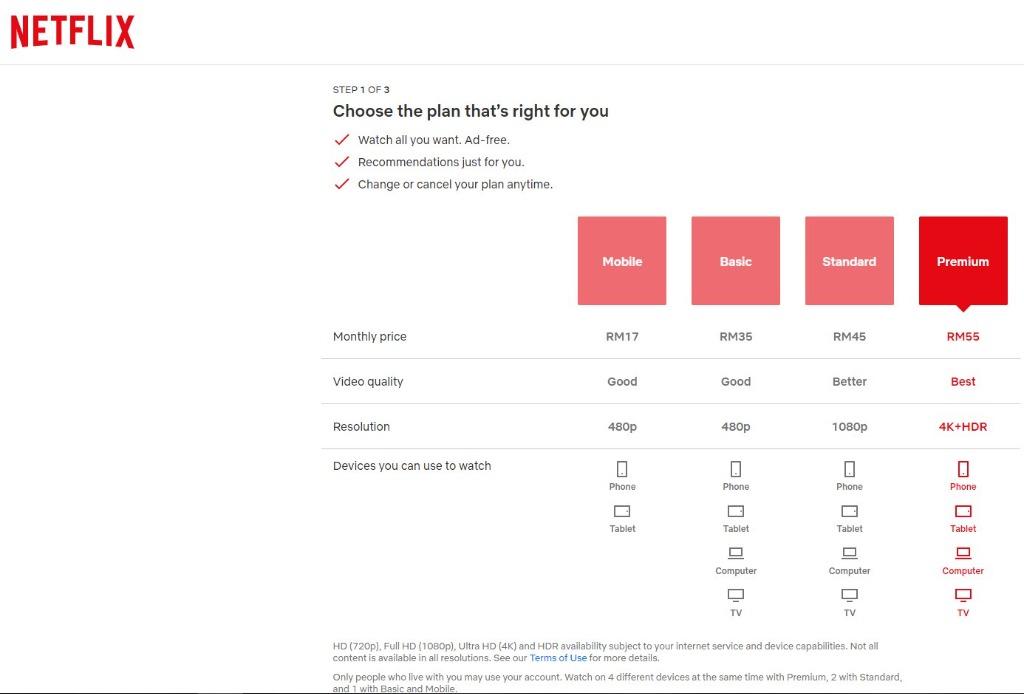
Task: Click the Phone icon under Standard plan
Action: [849, 469]
